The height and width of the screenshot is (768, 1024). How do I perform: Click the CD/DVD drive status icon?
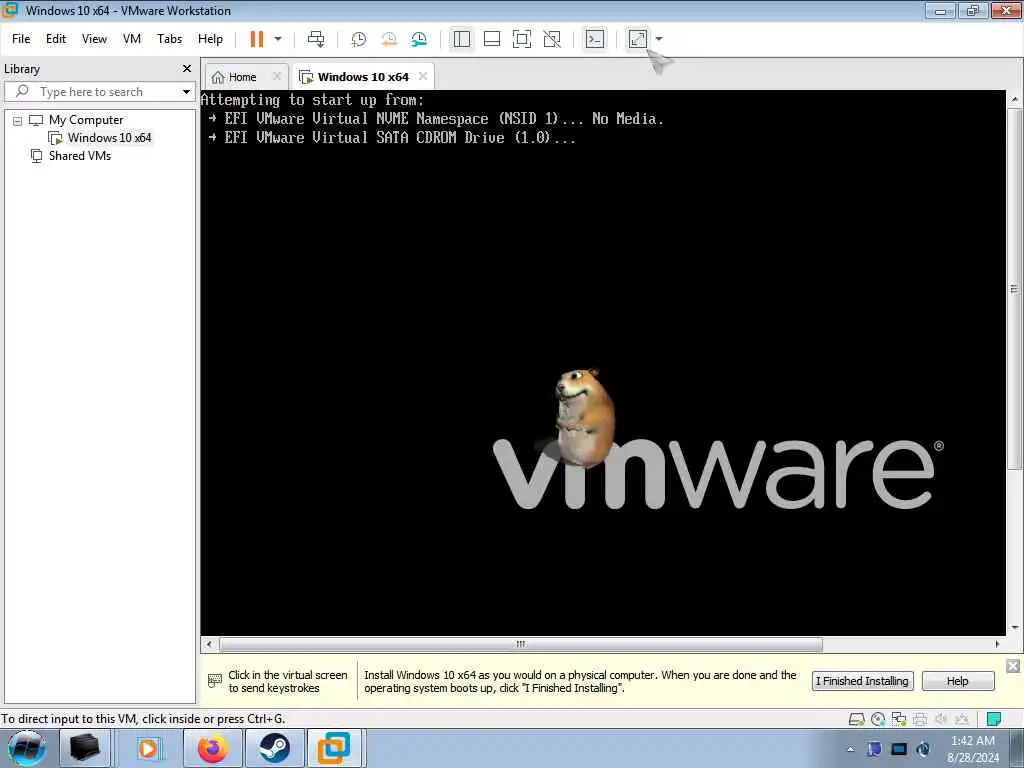click(x=878, y=720)
